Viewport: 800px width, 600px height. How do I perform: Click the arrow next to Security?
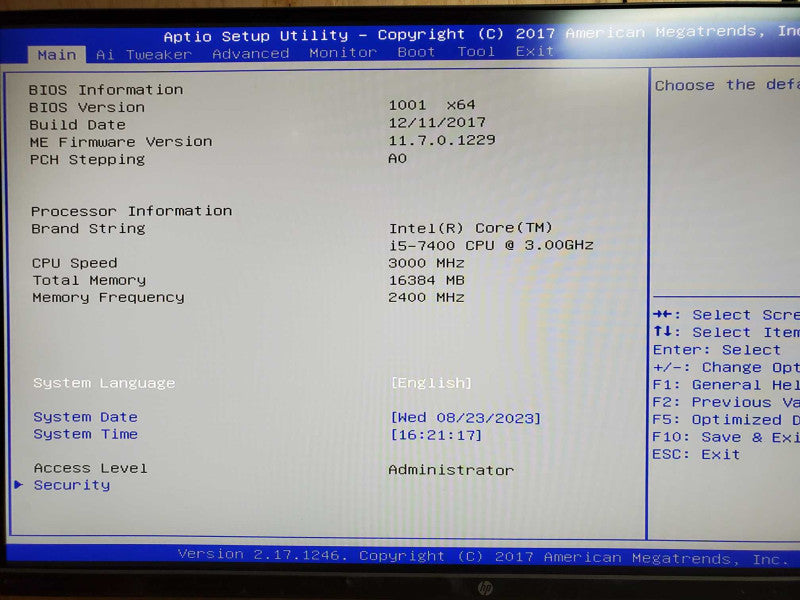click(x=19, y=484)
